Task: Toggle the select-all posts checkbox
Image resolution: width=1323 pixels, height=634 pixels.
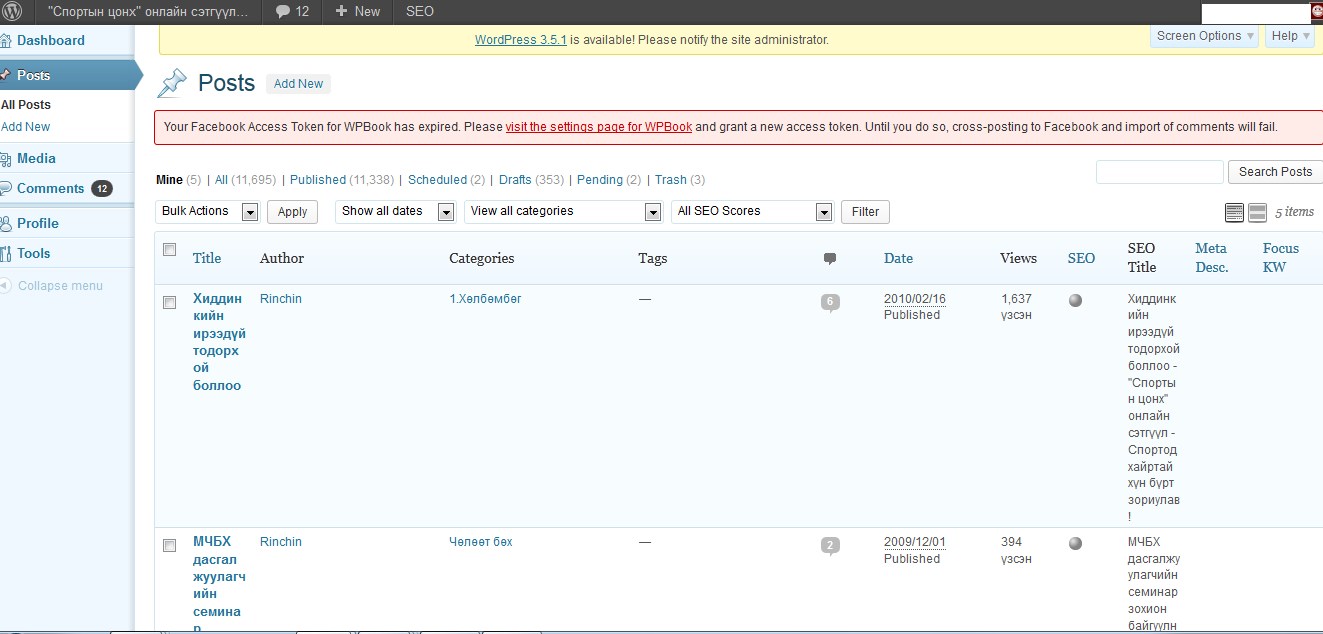Action: tap(169, 249)
